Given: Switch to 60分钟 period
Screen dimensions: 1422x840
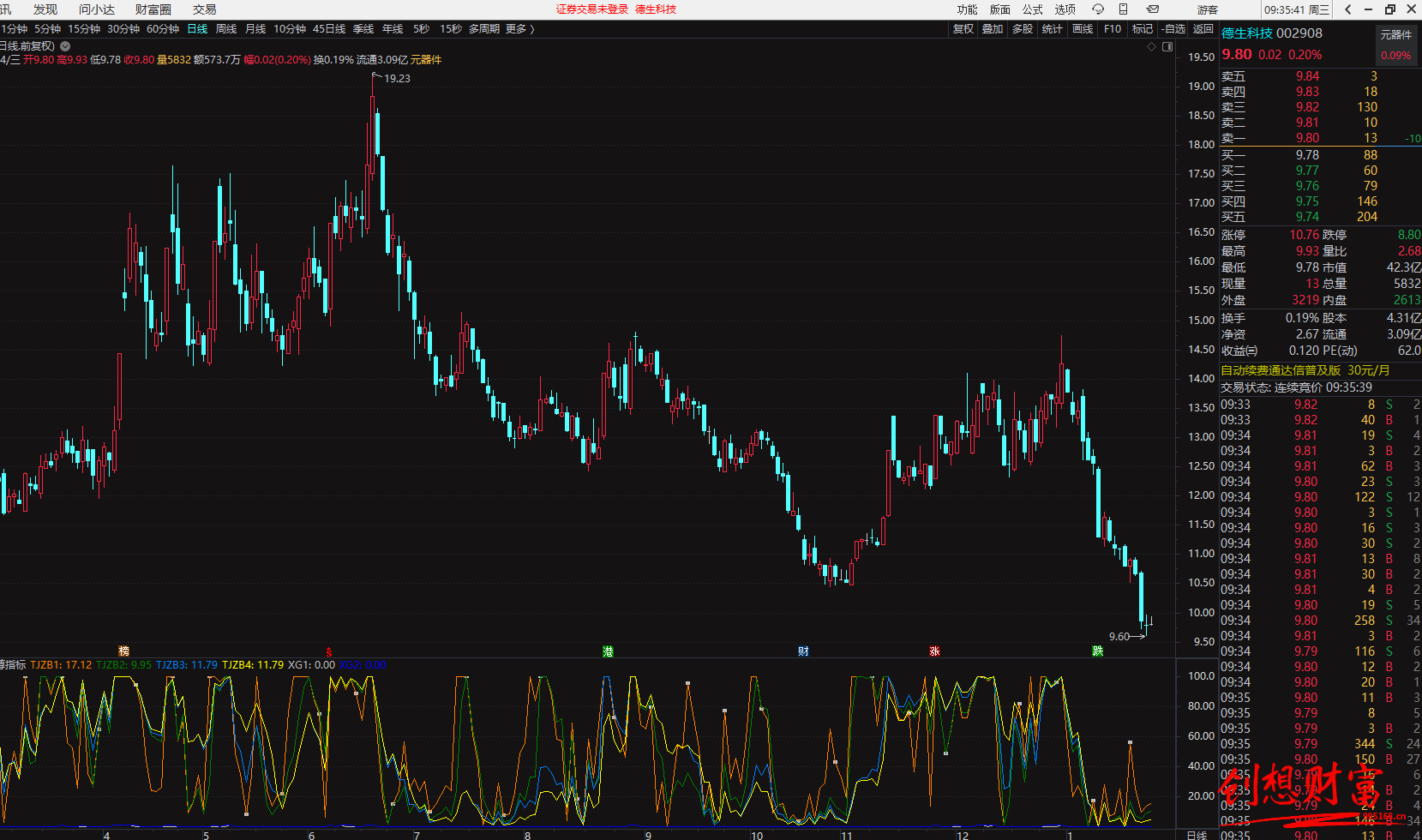Looking at the screenshot, I should click(163, 29).
